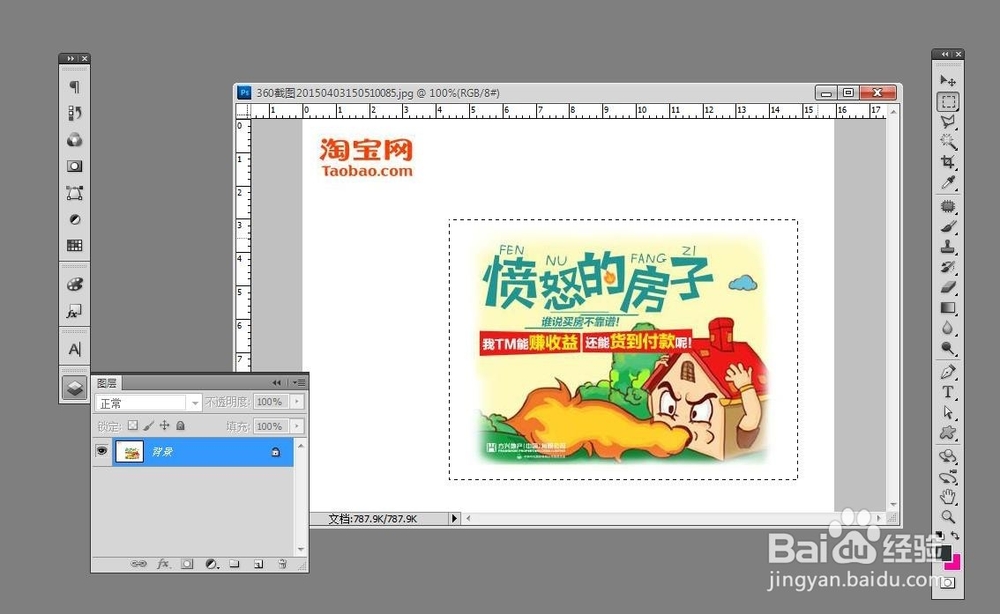Delete layer with trash button
The height and width of the screenshot is (614, 1000).
coord(283,564)
